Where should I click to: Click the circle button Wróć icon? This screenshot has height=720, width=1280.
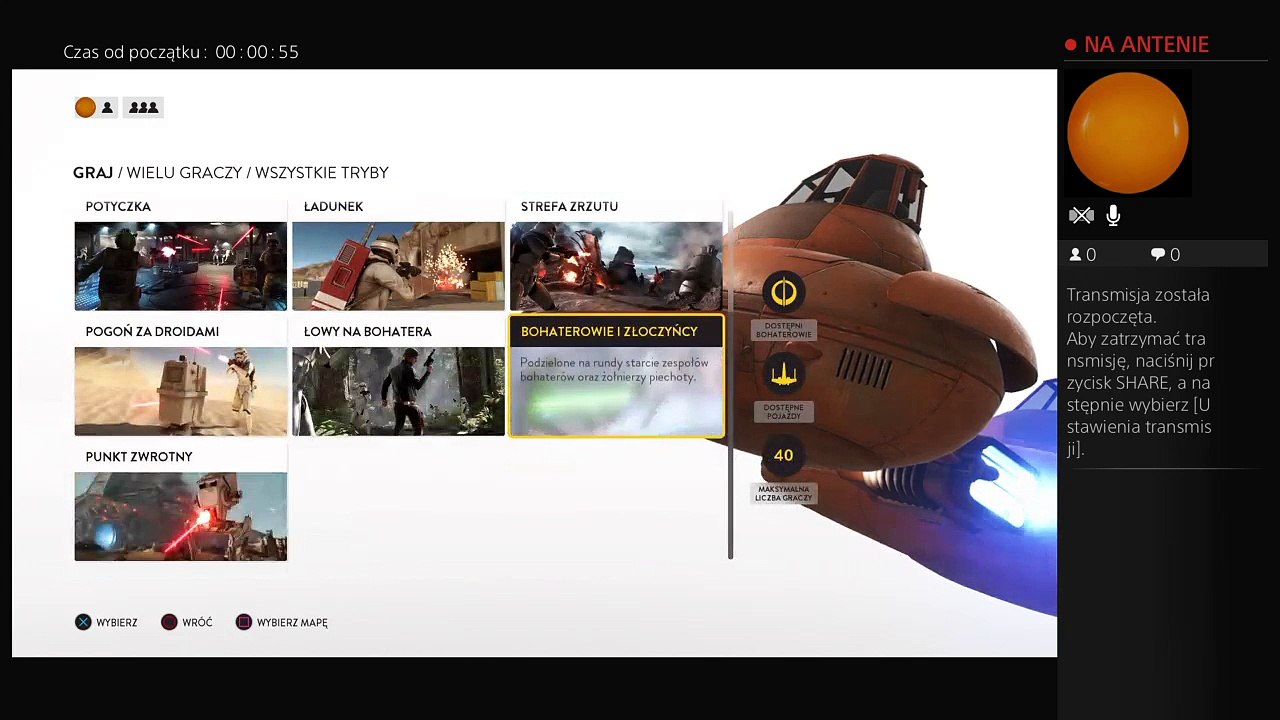(169, 622)
